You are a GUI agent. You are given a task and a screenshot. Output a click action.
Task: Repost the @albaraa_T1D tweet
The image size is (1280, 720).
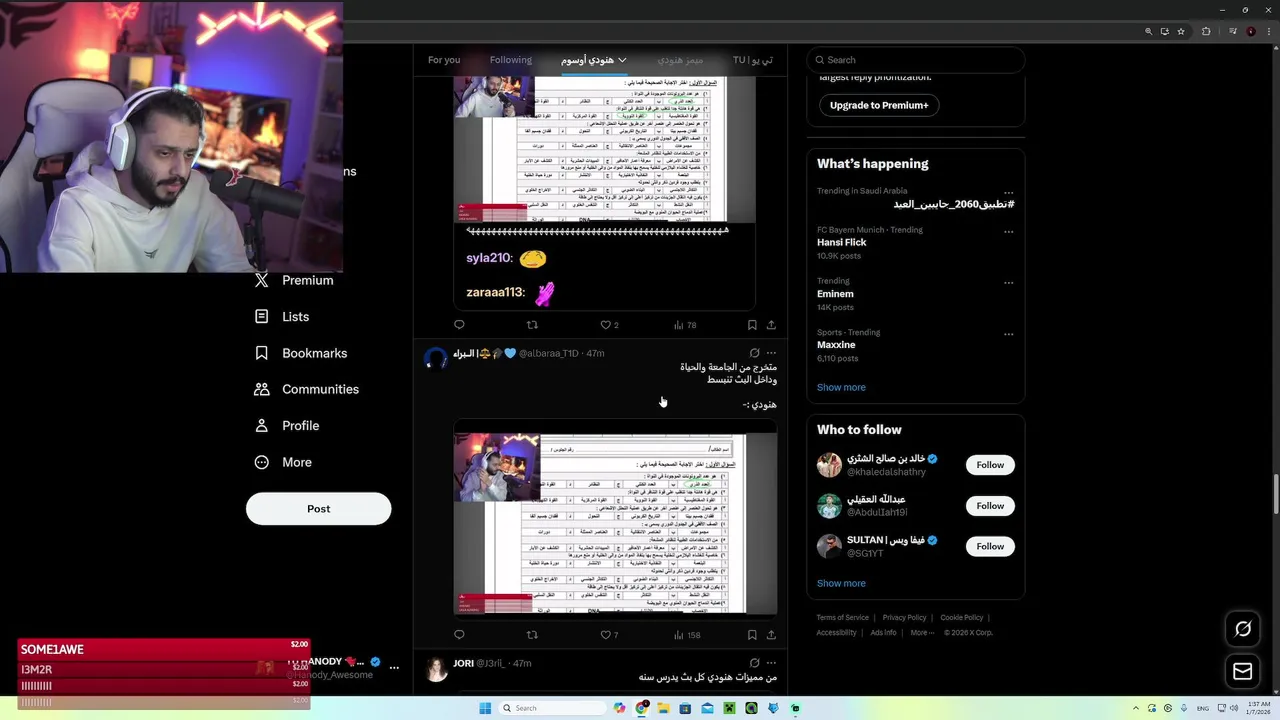[x=532, y=634]
